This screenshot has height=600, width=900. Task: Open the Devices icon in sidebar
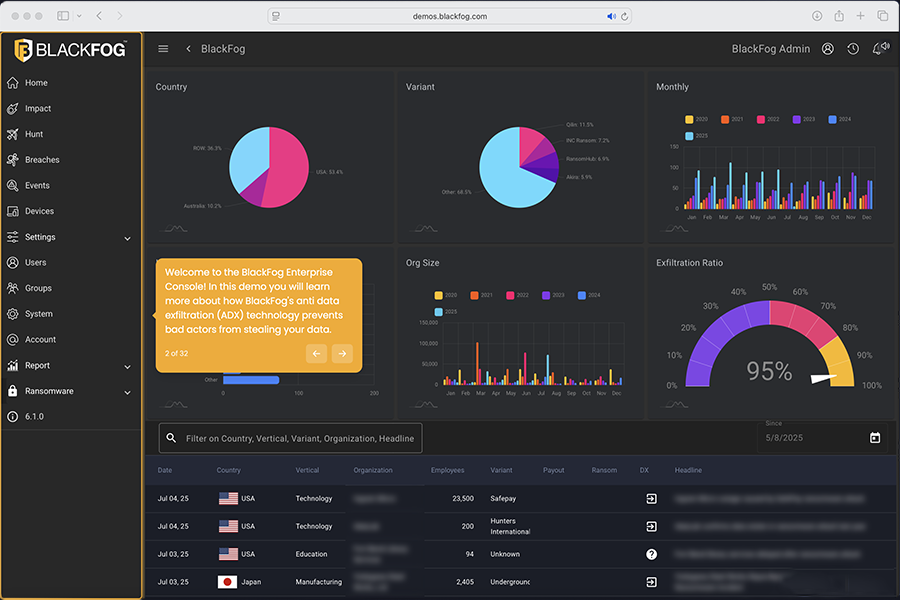tap(13, 211)
